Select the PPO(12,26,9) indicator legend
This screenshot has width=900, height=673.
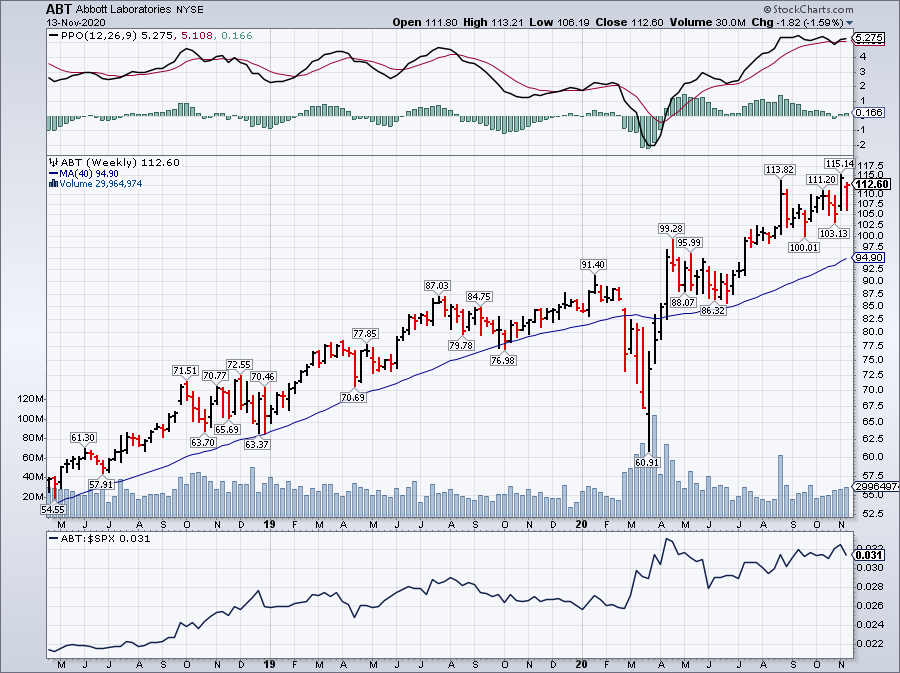[x=151, y=36]
